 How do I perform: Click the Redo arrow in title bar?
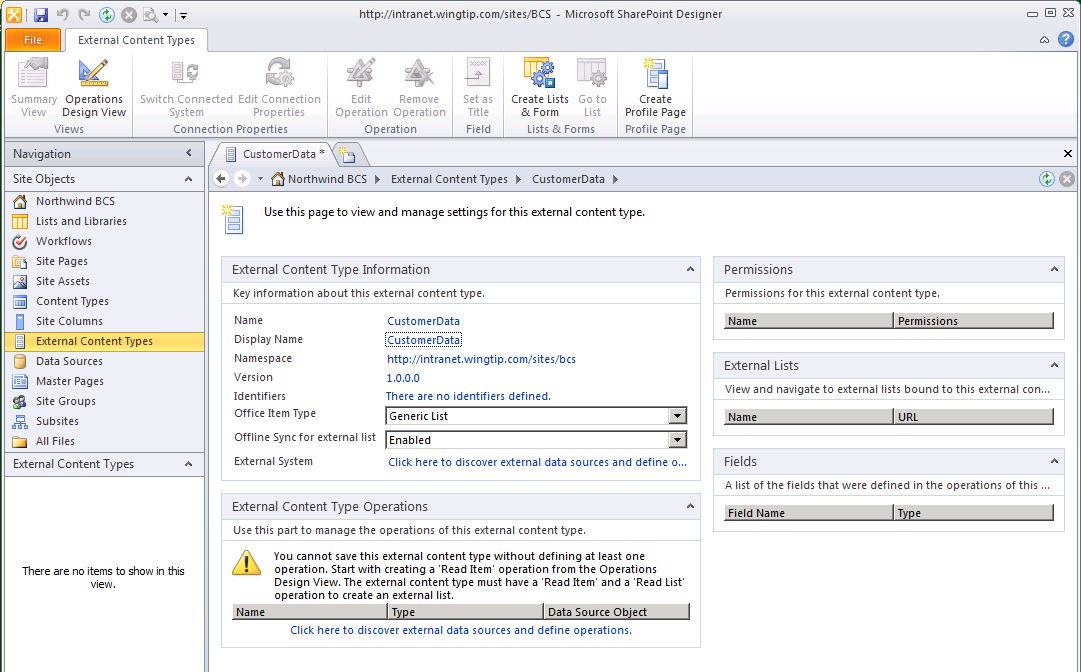click(84, 14)
